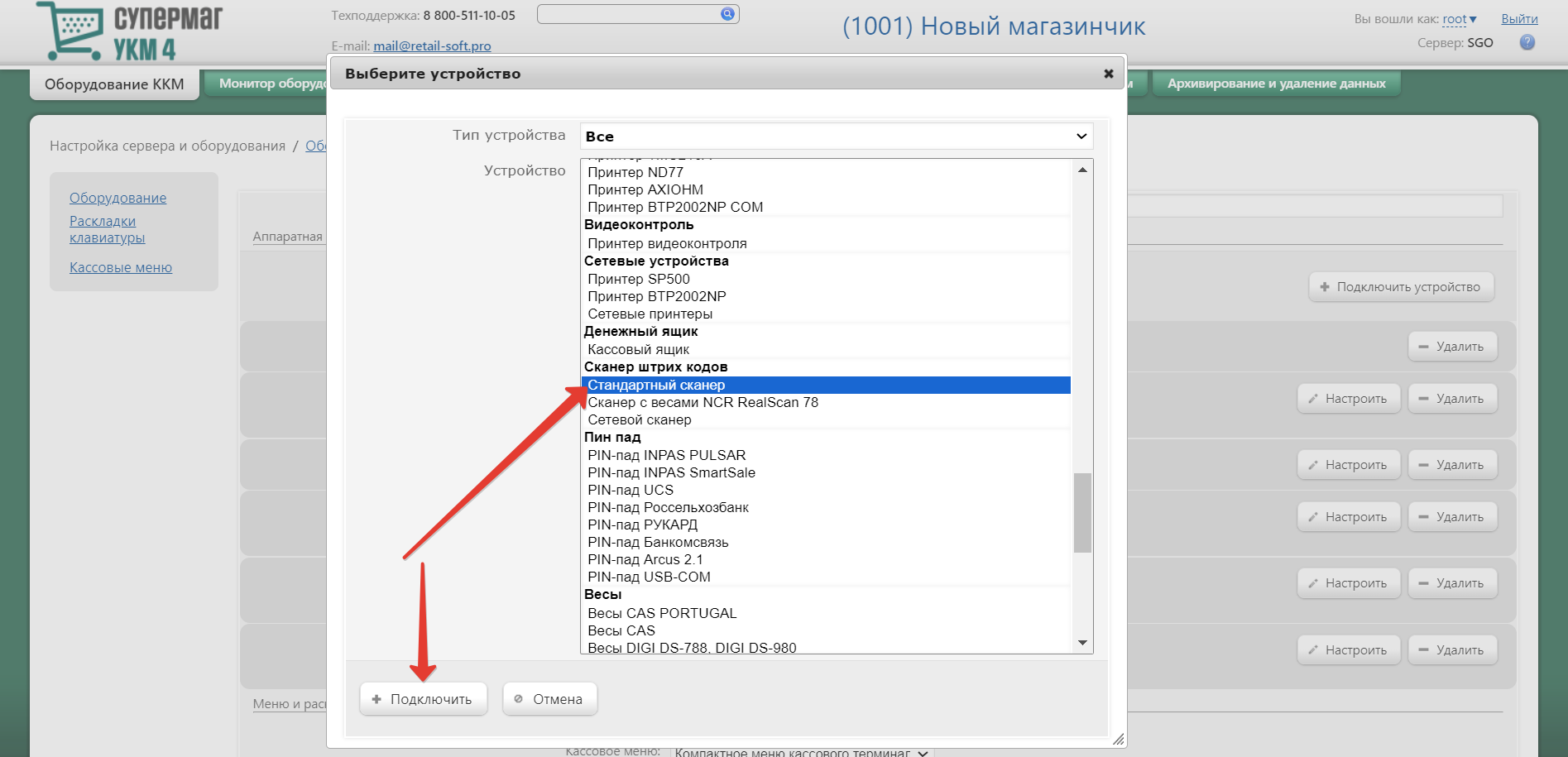Image resolution: width=1568 pixels, height=757 pixels.
Task: Select 'PIN-пад РУКАРД' item
Action: (826, 525)
